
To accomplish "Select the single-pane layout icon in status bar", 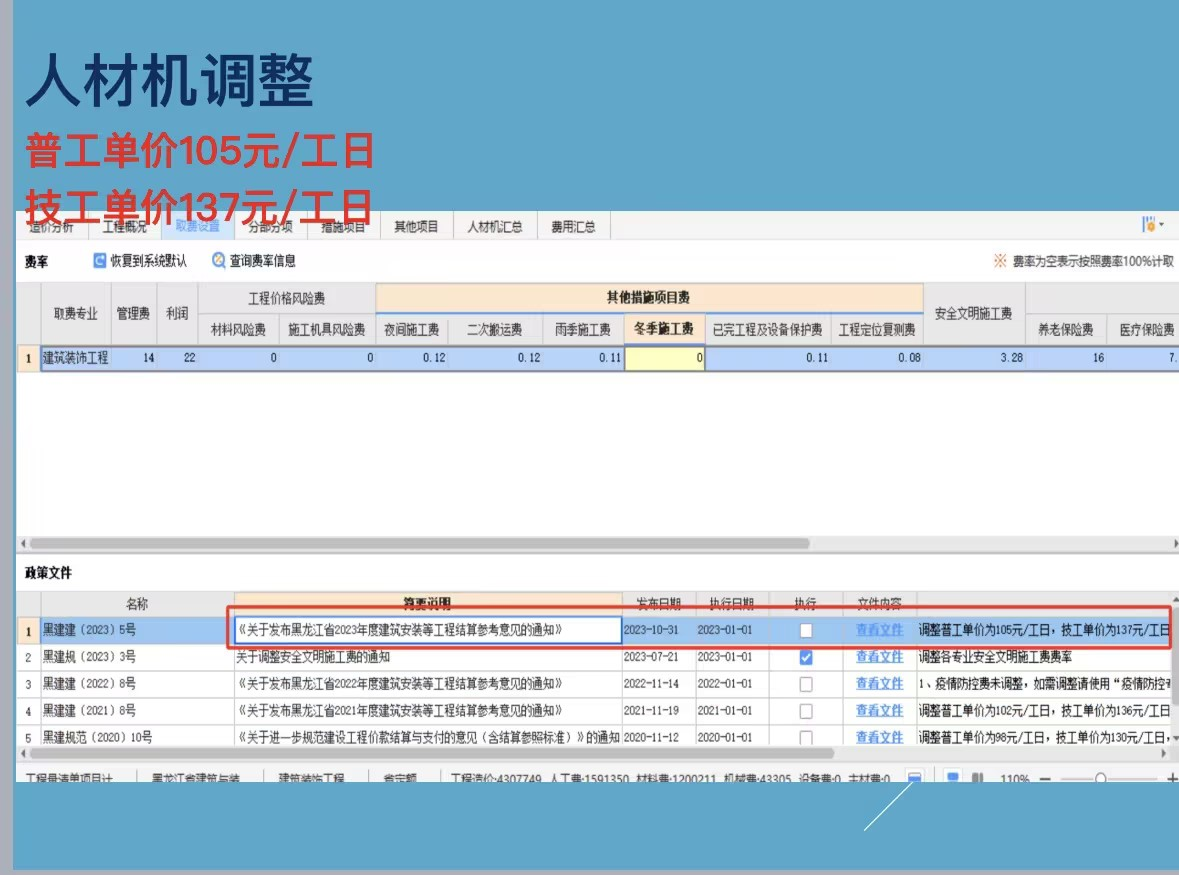I will 953,778.
